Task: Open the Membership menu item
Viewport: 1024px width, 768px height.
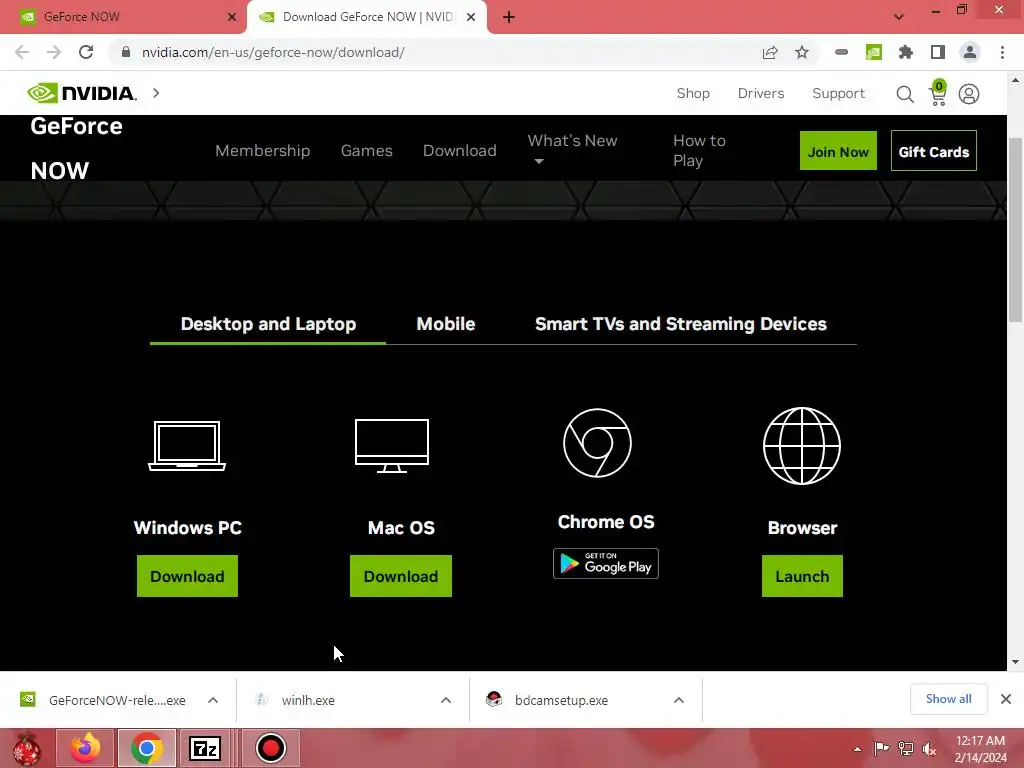Action: coord(263,151)
